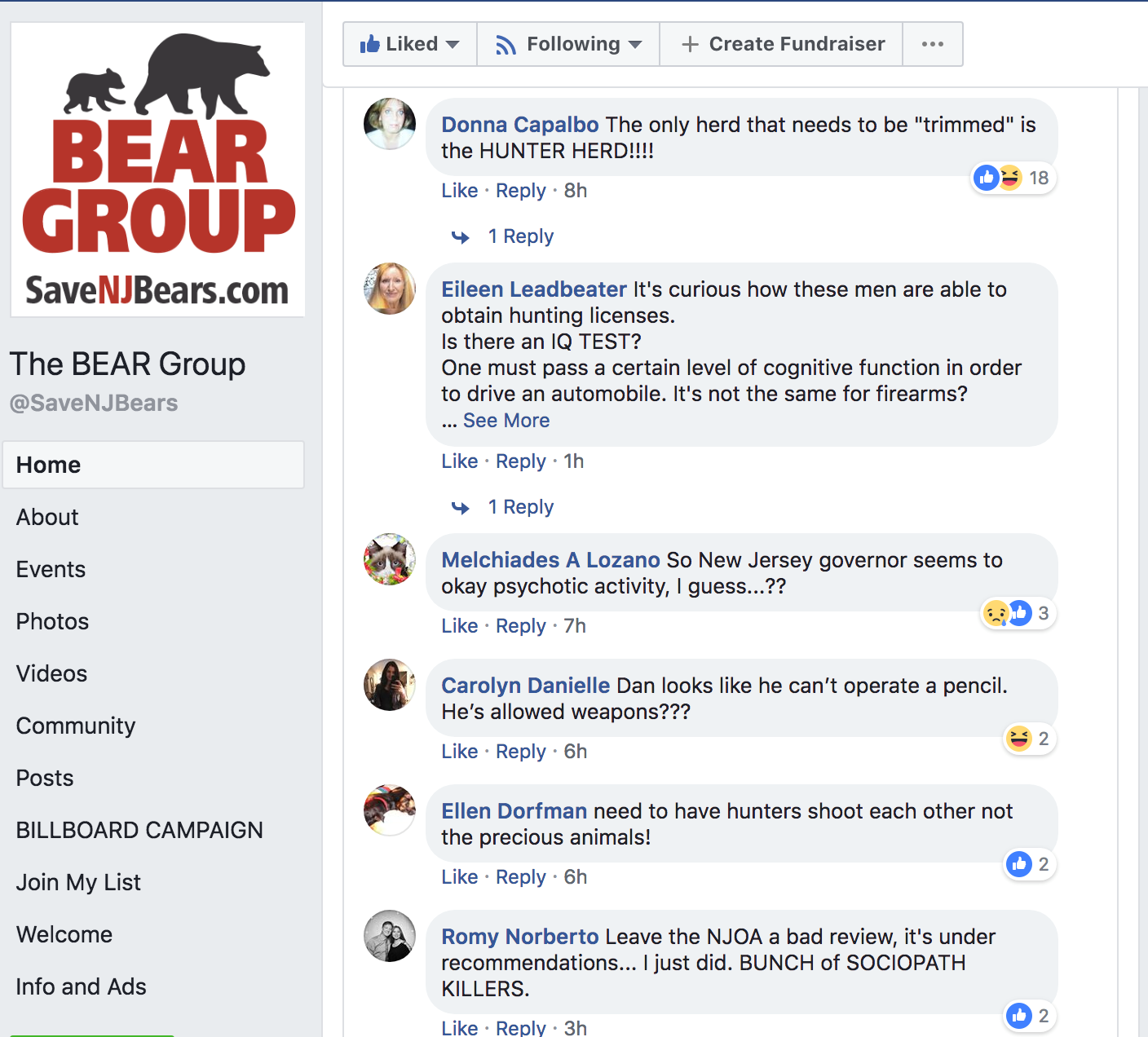Open the Liked dropdown button
1148x1037 pixels.
point(410,44)
